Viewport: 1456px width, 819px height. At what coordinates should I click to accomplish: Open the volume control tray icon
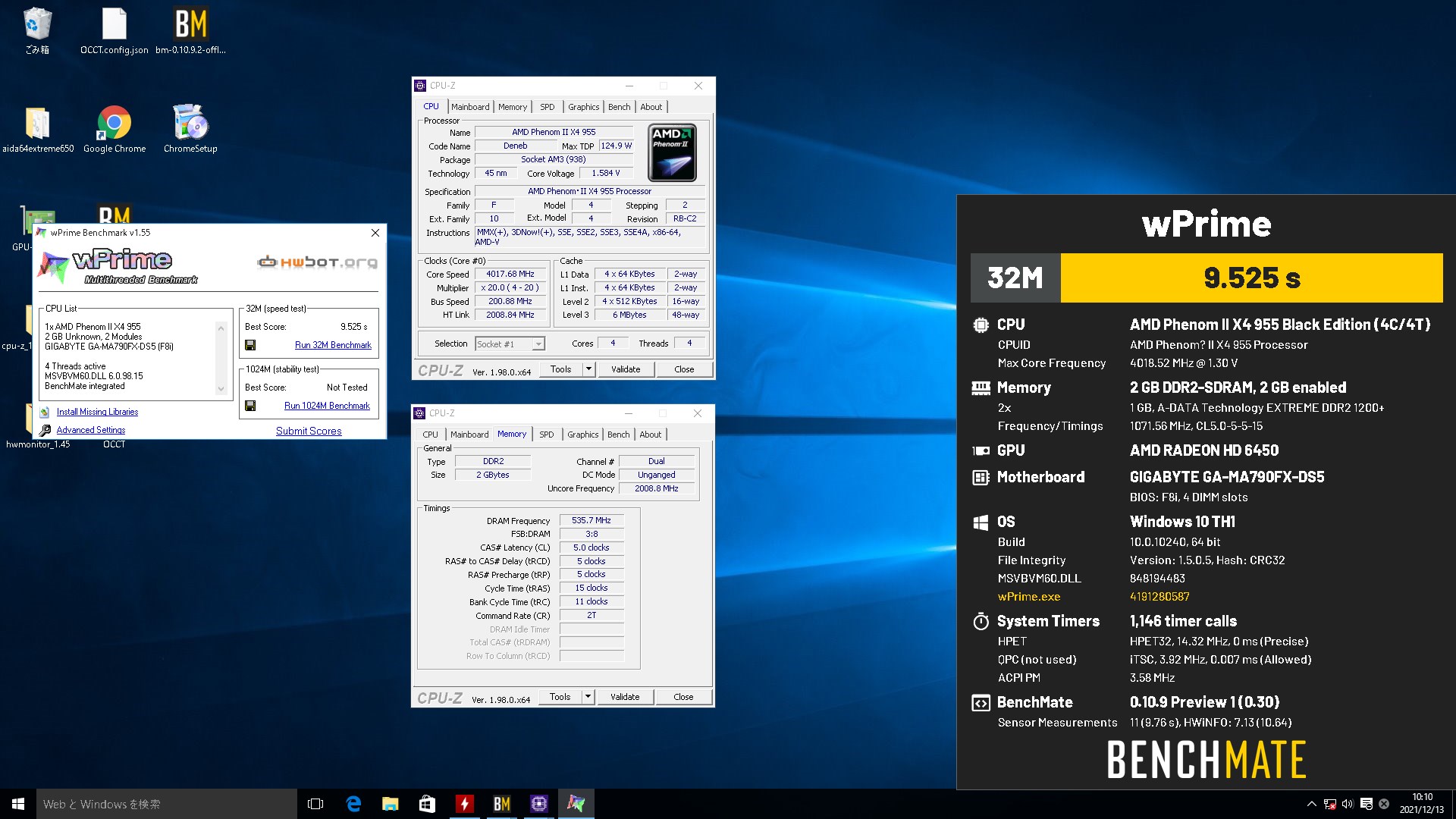click(1348, 804)
